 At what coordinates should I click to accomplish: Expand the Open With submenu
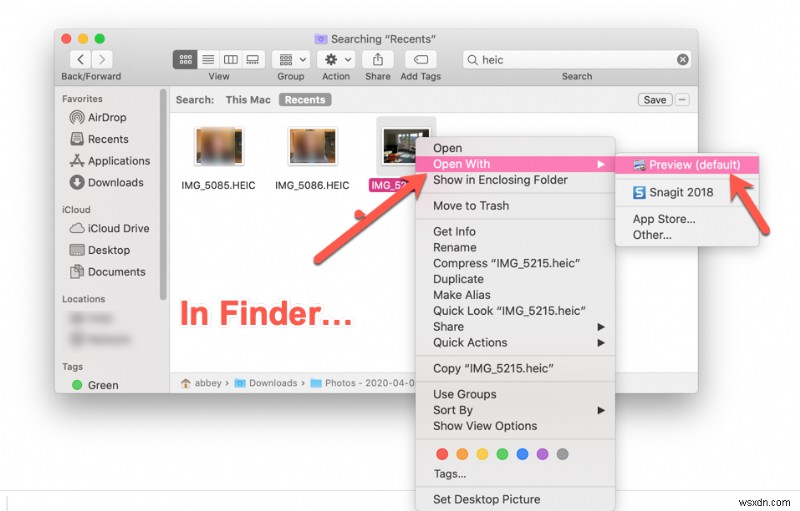point(515,164)
